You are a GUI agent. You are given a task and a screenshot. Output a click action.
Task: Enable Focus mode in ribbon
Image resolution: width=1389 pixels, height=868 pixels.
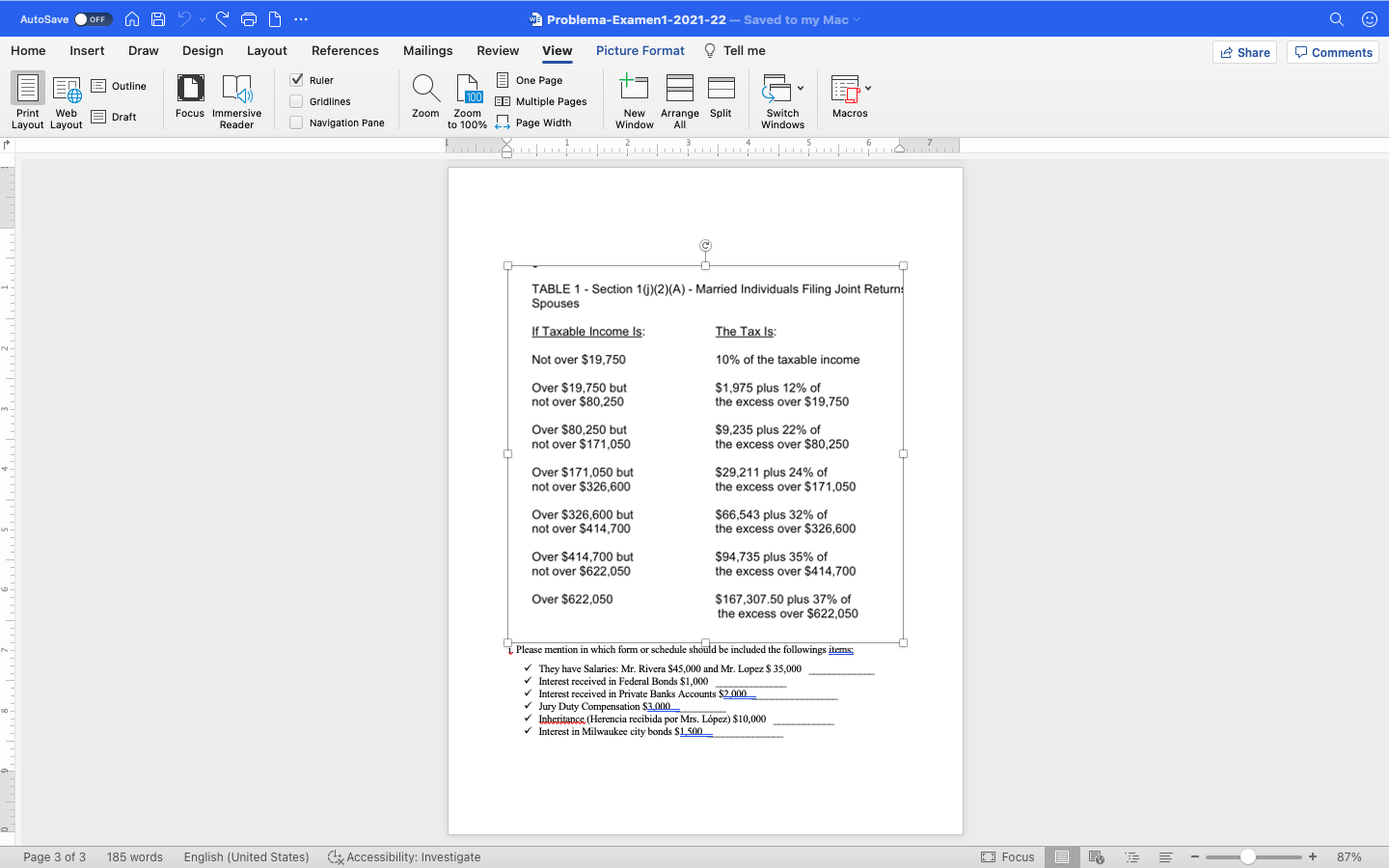click(190, 96)
